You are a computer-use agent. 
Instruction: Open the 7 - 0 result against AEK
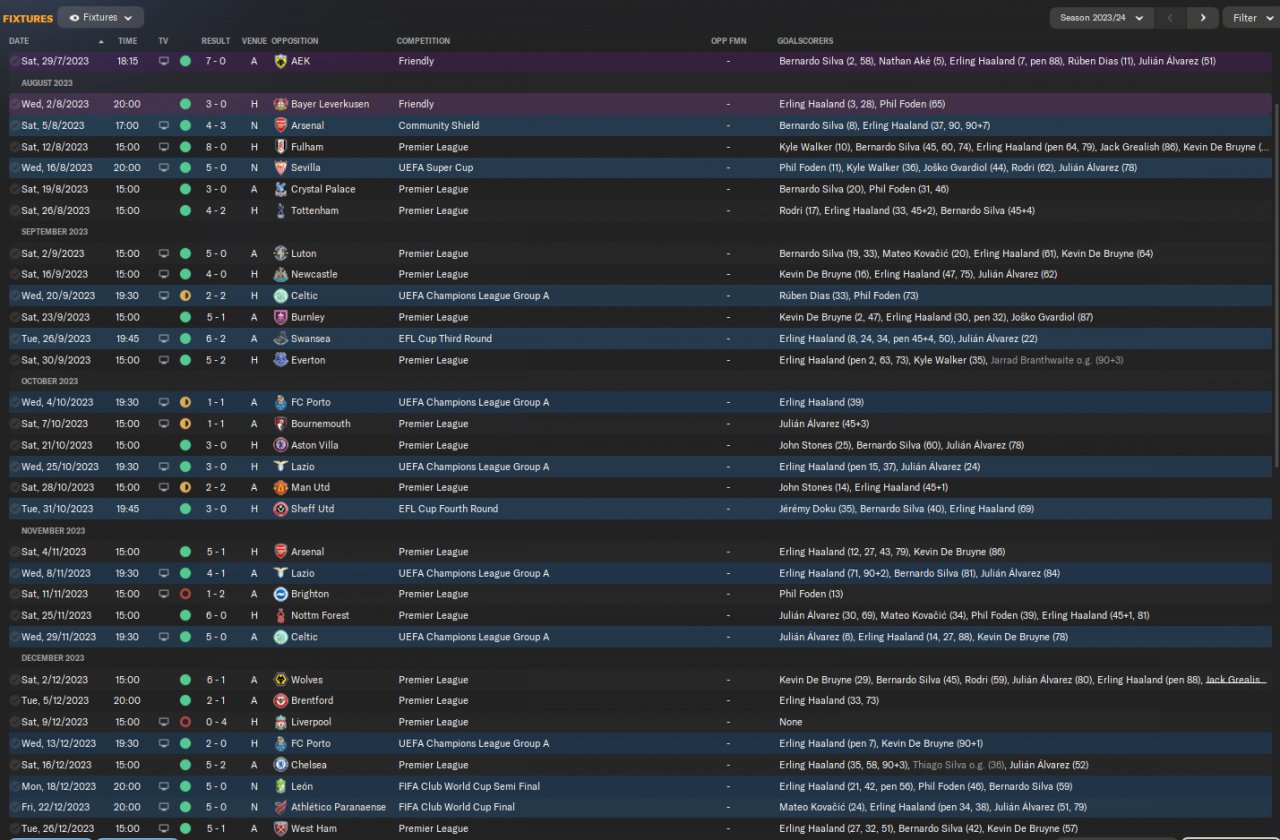tap(216, 61)
